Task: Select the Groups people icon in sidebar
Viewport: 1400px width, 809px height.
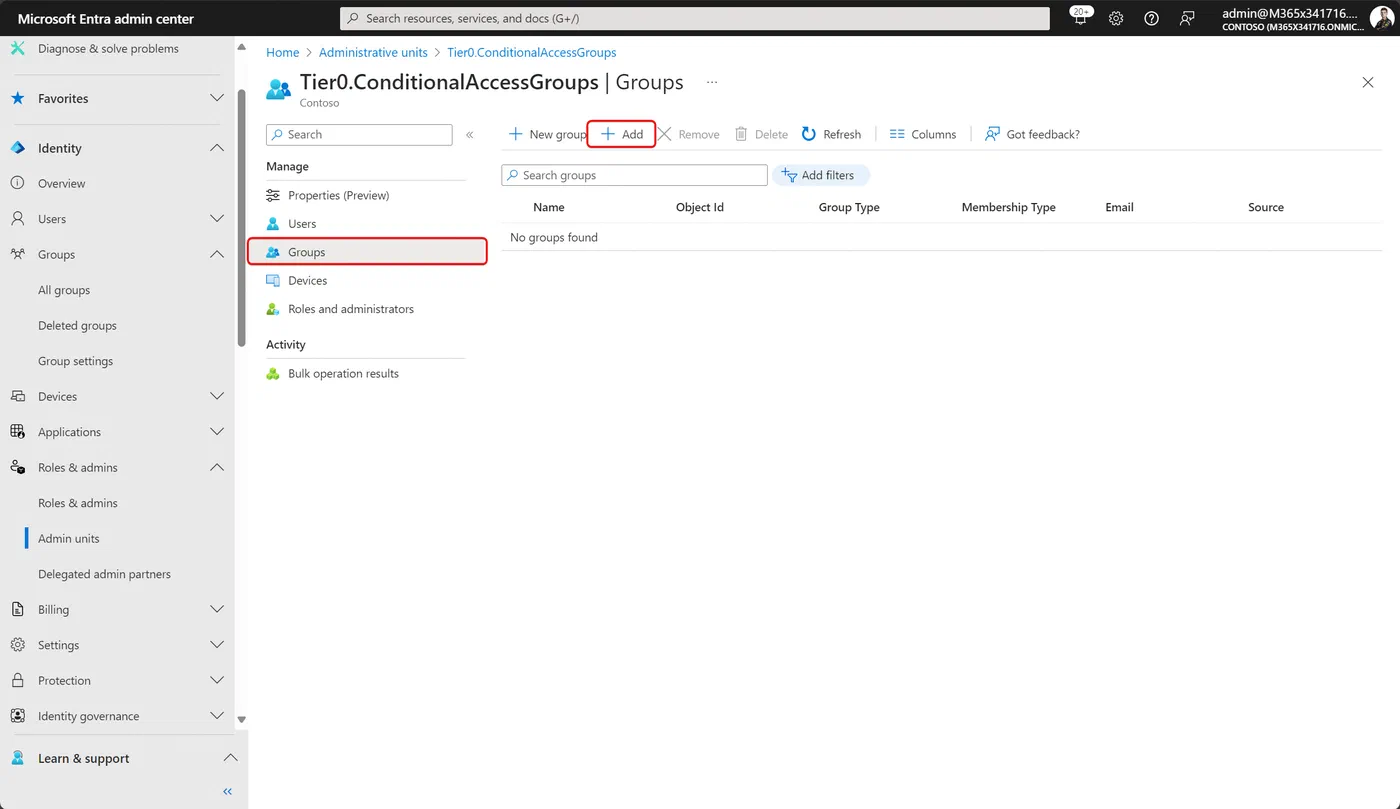Action: tap(17, 254)
